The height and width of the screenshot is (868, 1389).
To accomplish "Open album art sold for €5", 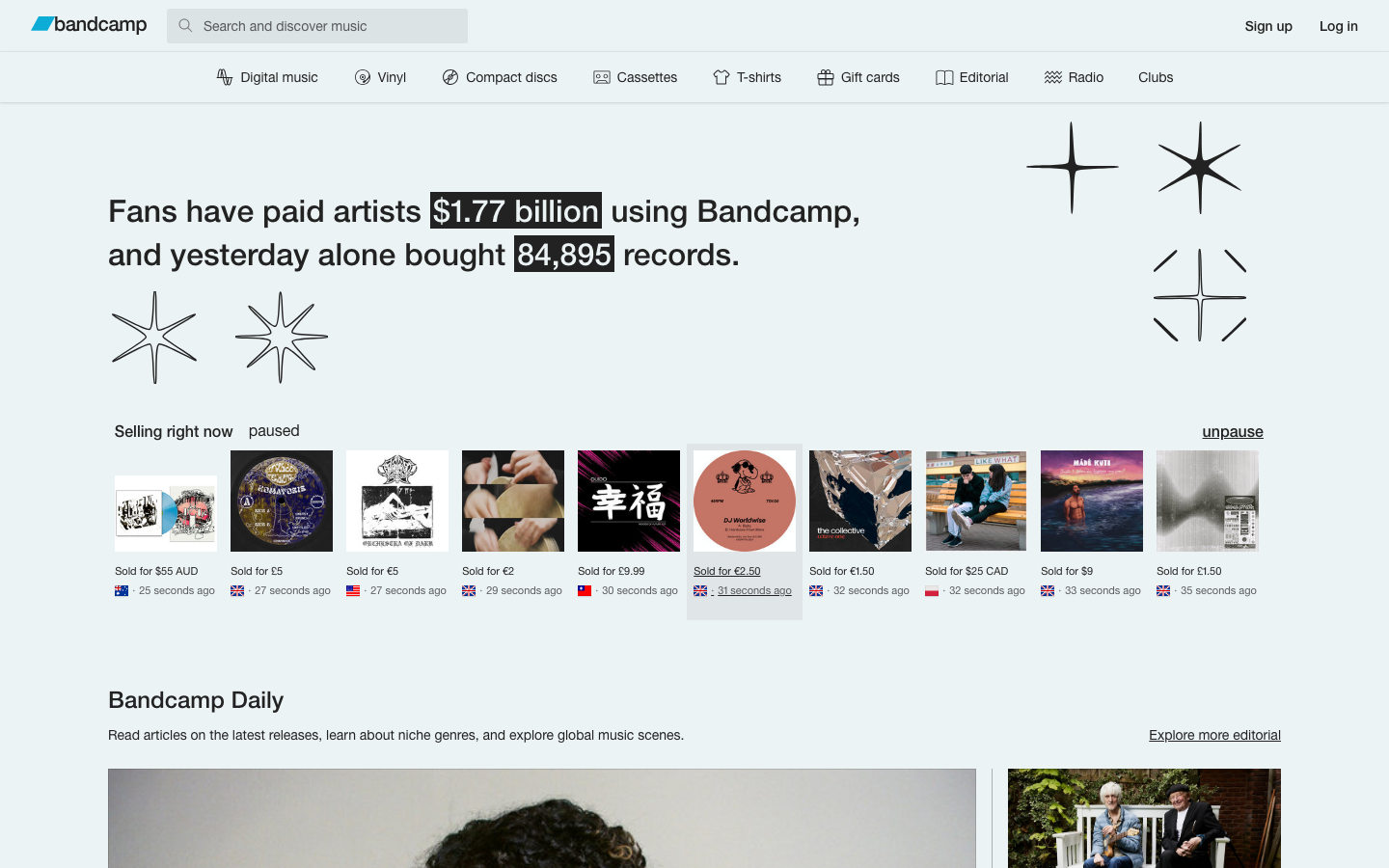I will [x=397, y=501].
